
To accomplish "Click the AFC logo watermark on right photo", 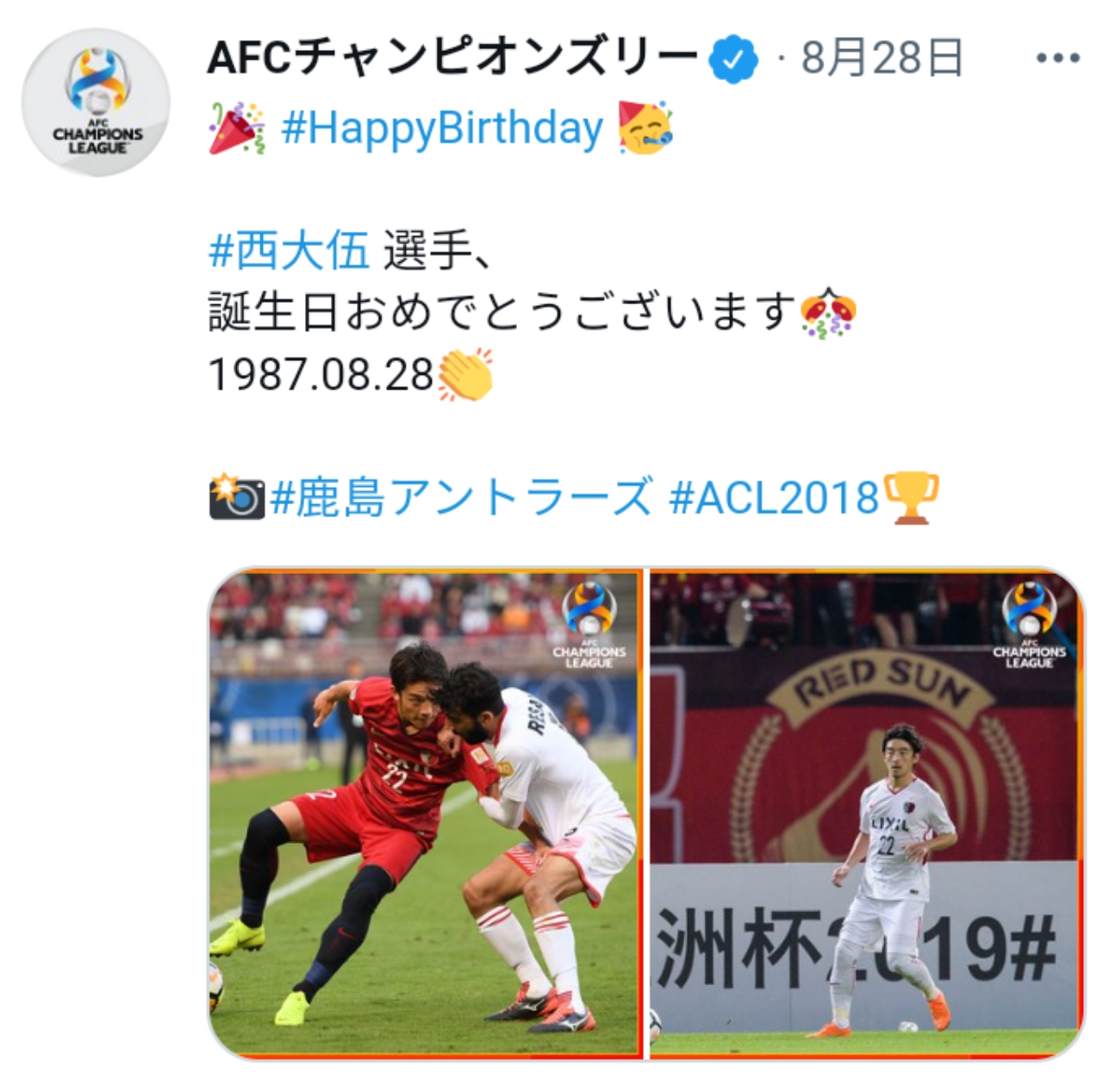I will (1030, 626).
